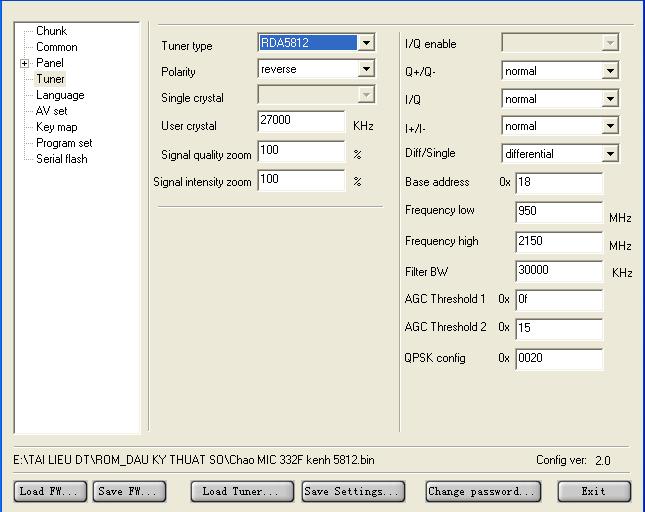Click the disabled Single crystal dropdown
This screenshot has height=512, width=645.
point(316,95)
